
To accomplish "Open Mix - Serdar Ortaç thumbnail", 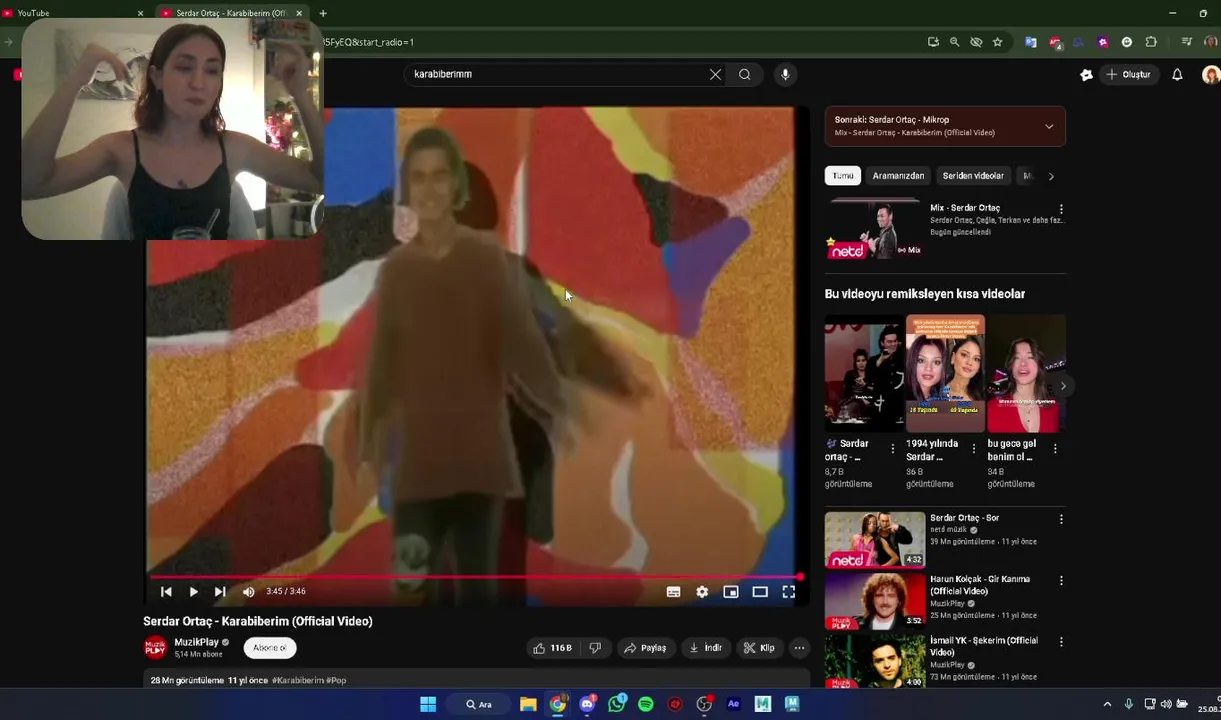I will click(x=874, y=229).
